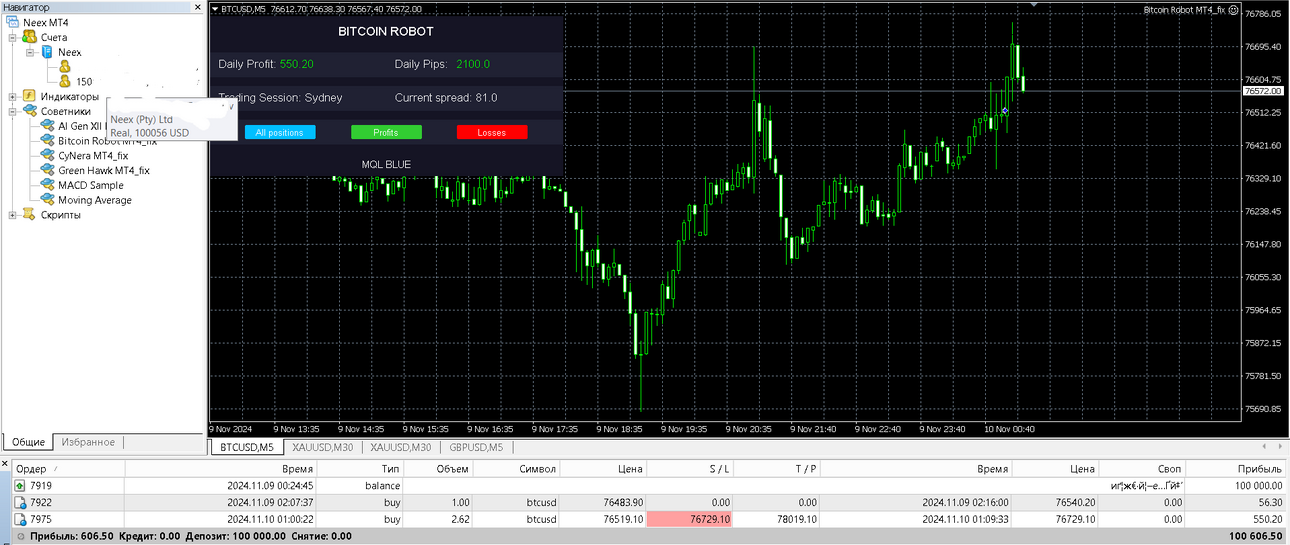Viewport: 1290px width, 545px height.
Task: Click the order icon for 7922
Action: click(20, 502)
